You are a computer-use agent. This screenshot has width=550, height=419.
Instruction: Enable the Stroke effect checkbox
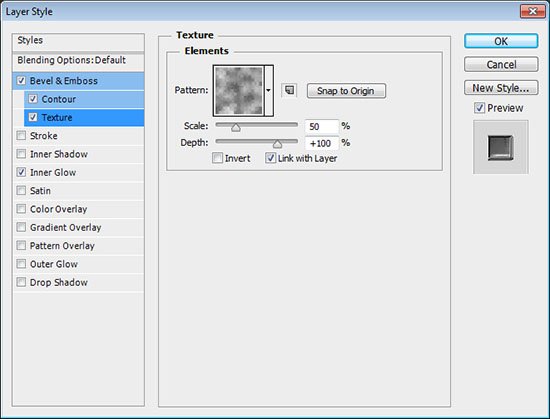click(x=21, y=135)
